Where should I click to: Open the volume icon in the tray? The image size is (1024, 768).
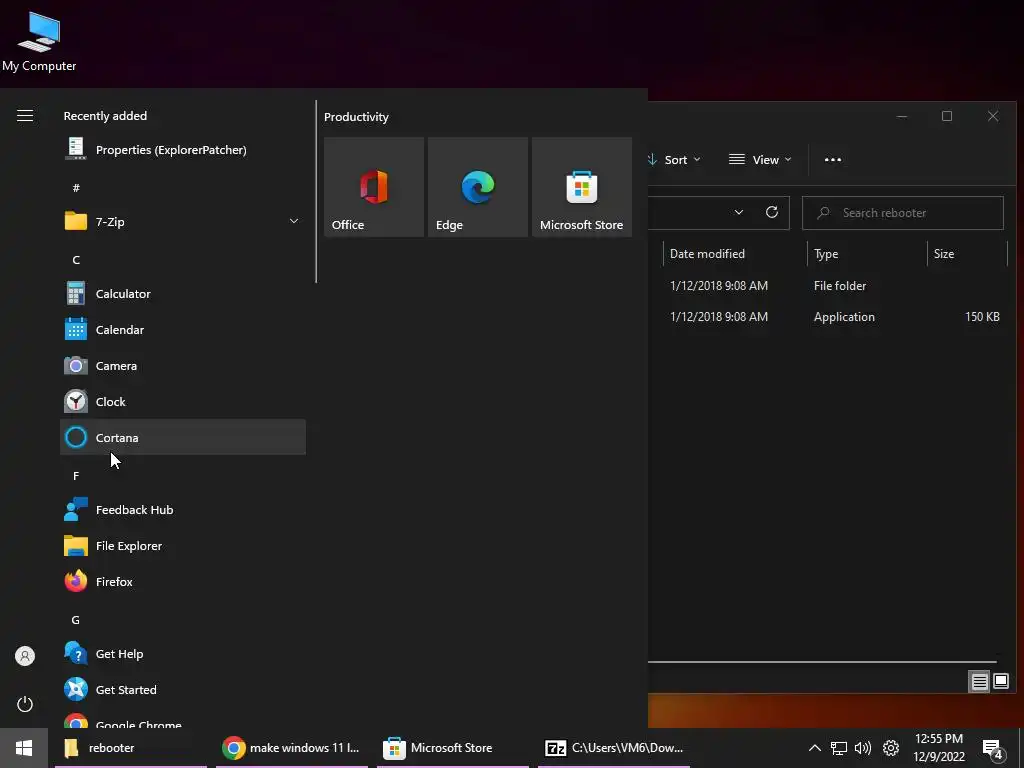pos(863,748)
